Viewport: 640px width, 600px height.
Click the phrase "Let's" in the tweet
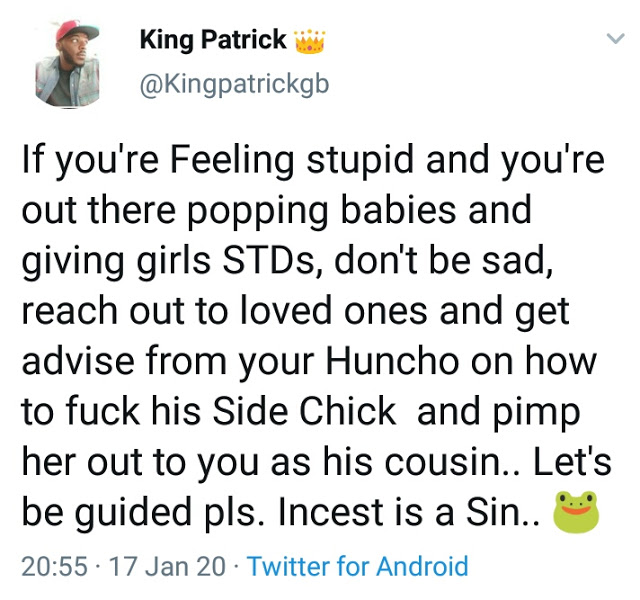[x=572, y=462]
